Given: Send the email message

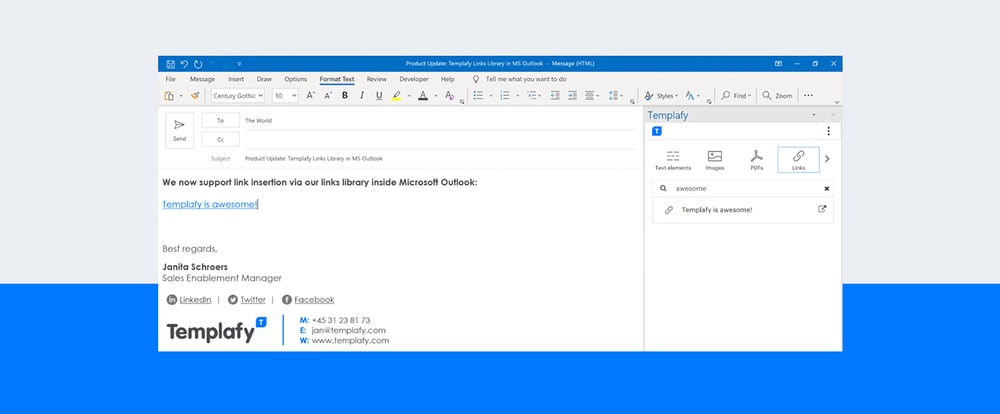Looking at the screenshot, I should pos(179,130).
